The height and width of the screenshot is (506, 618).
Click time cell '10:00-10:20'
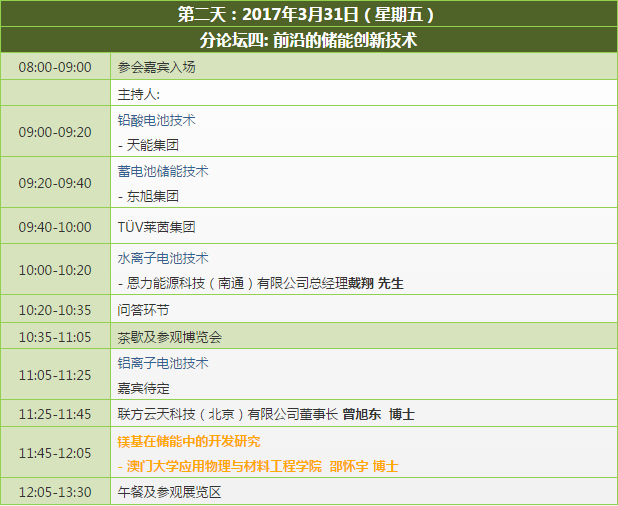point(55,270)
